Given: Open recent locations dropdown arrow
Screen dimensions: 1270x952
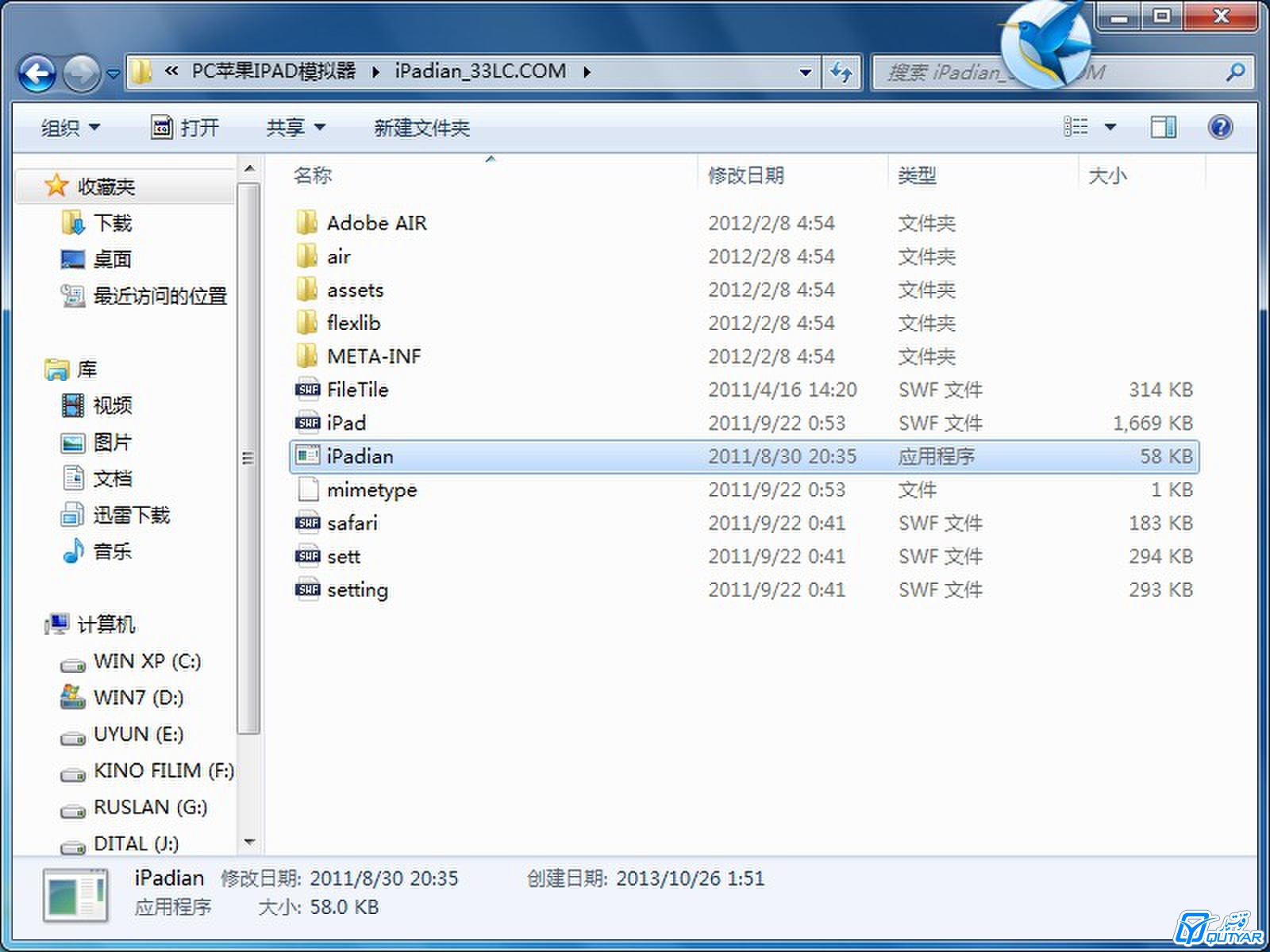Looking at the screenshot, I should (x=114, y=74).
